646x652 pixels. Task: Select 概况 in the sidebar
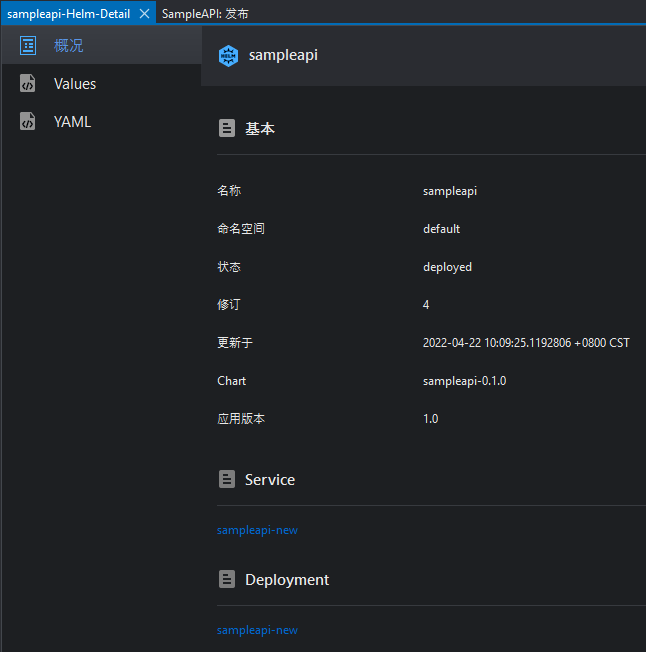[x=101, y=45]
